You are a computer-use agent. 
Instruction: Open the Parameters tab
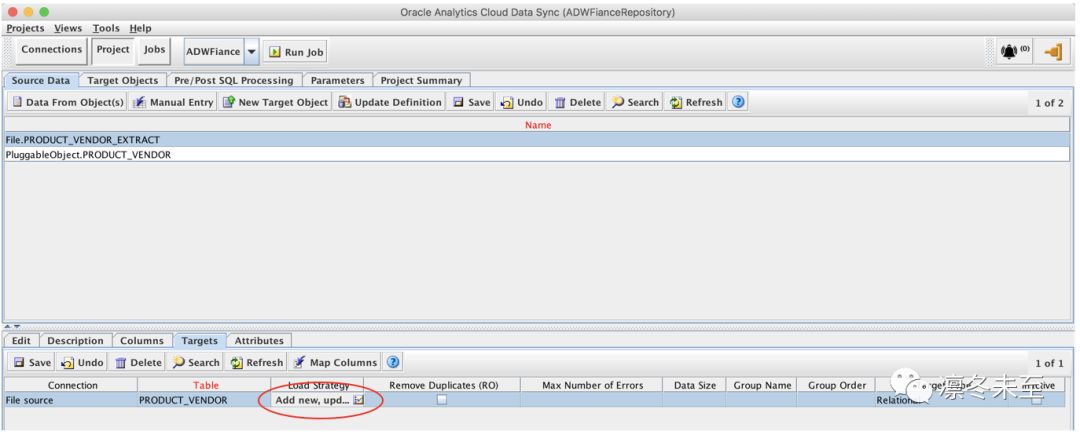338,81
